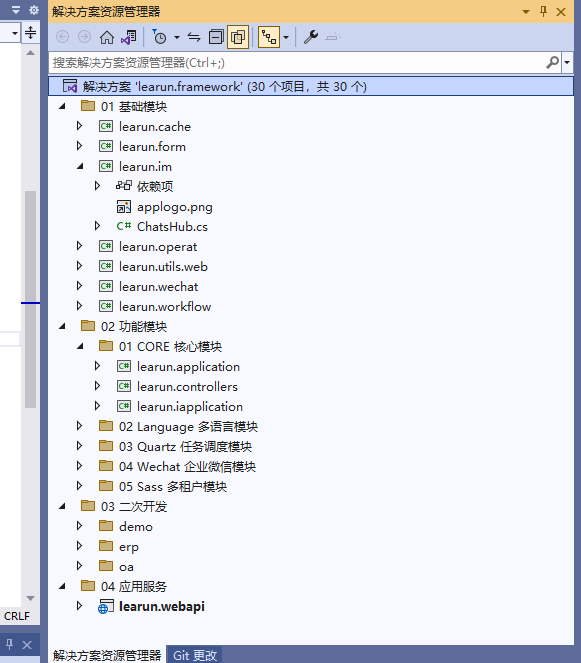Close the Solution Explorer panel
Viewport: 581px width, 663px height.
561,12
